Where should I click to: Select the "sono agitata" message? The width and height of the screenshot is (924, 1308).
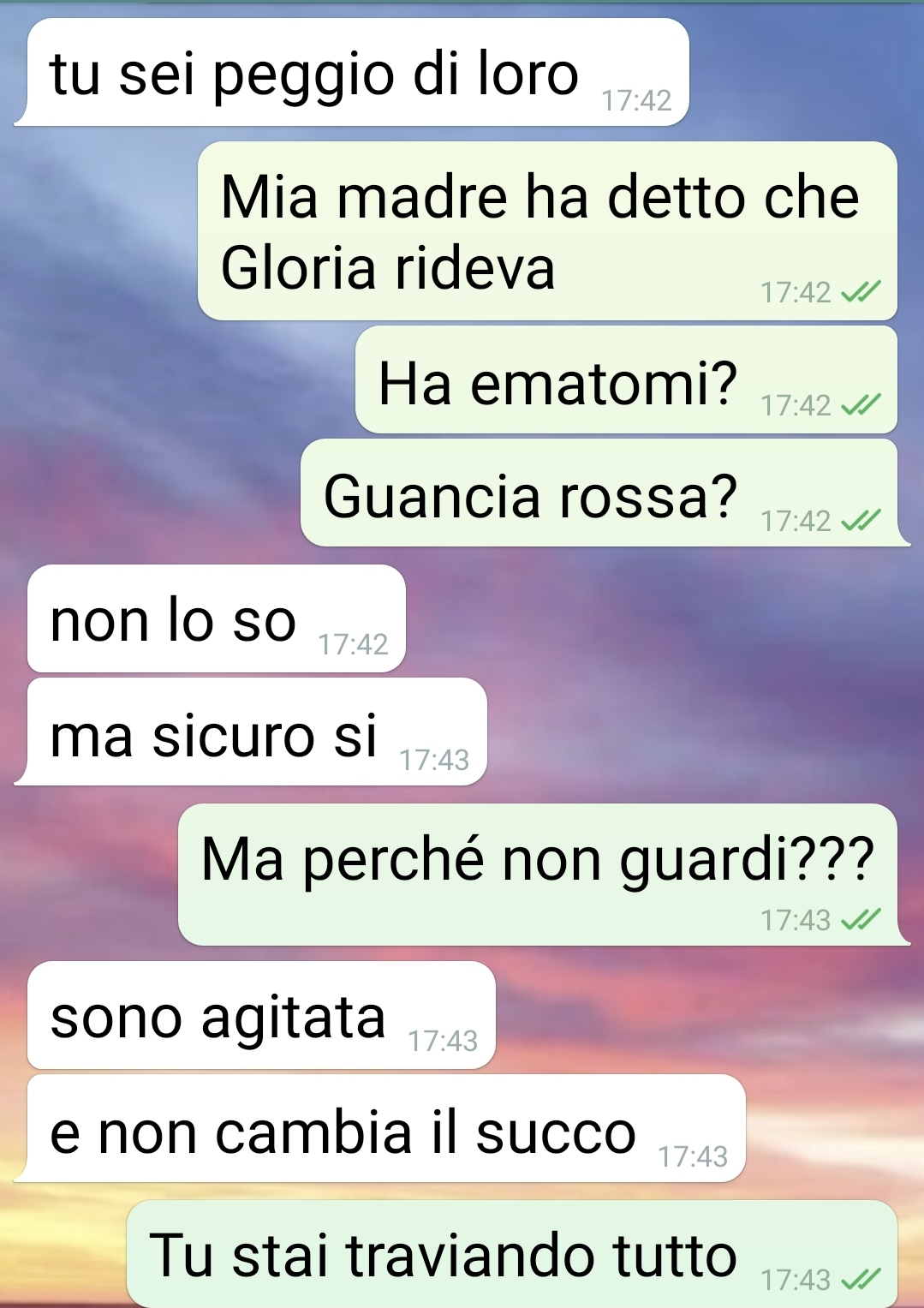pyautogui.click(x=261, y=1015)
